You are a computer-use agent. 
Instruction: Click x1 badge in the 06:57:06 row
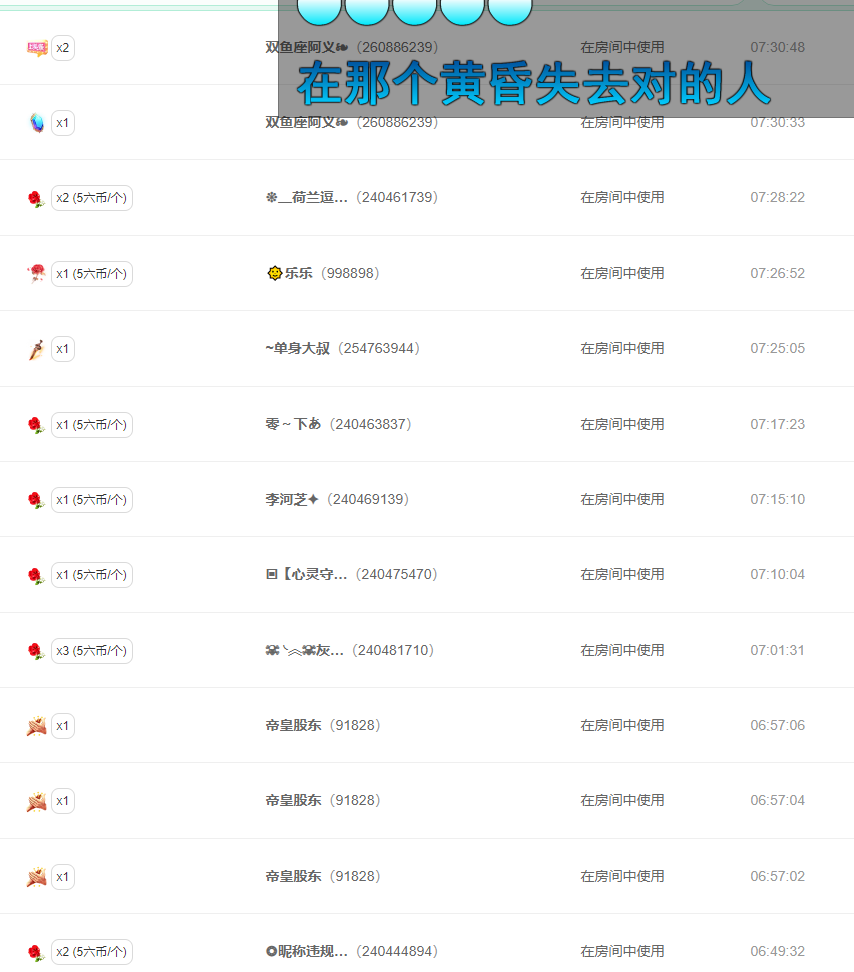tap(63, 726)
